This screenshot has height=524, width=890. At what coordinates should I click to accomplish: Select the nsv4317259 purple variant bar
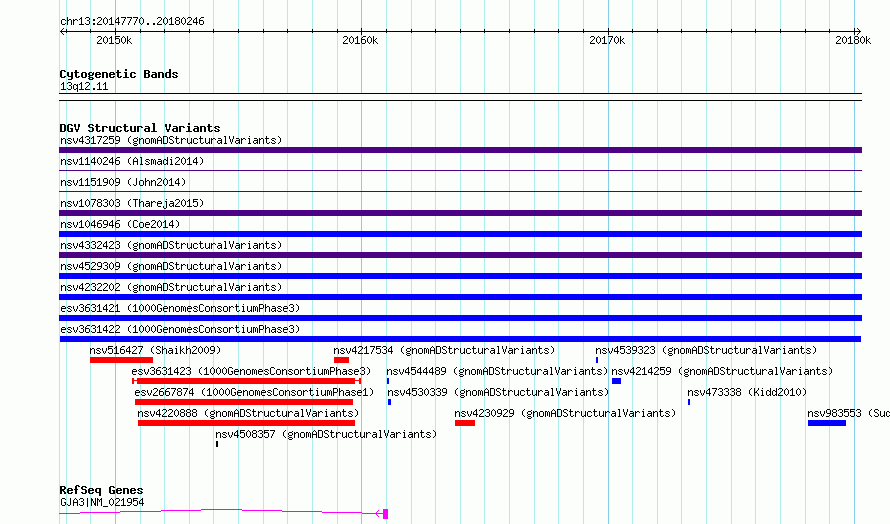pyautogui.click(x=460, y=150)
